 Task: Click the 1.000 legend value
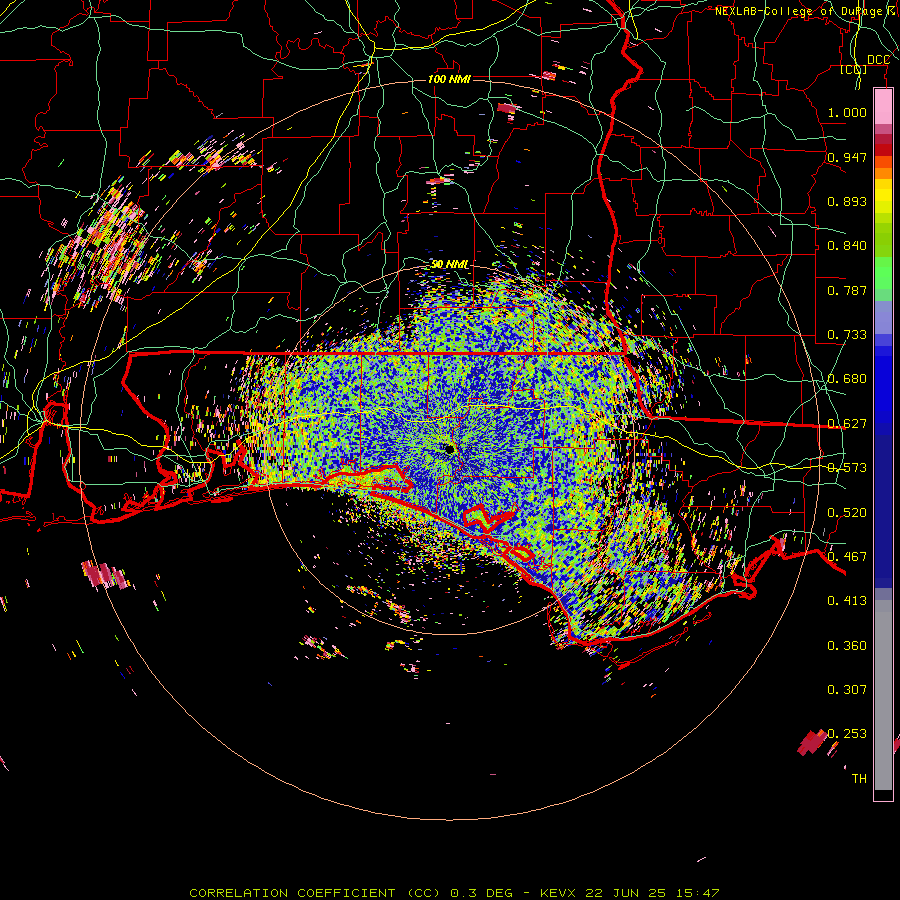[x=847, y=112]
